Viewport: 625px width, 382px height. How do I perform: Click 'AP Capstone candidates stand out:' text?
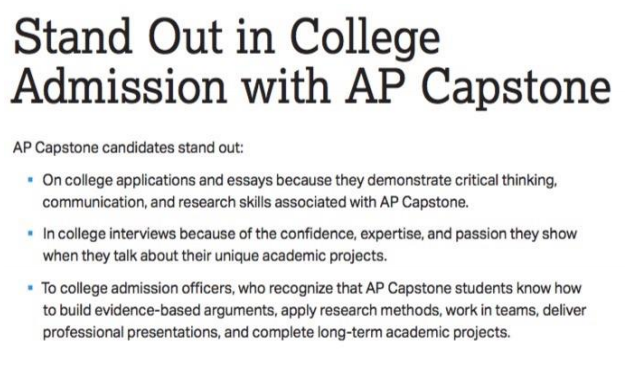coord(128,148)
